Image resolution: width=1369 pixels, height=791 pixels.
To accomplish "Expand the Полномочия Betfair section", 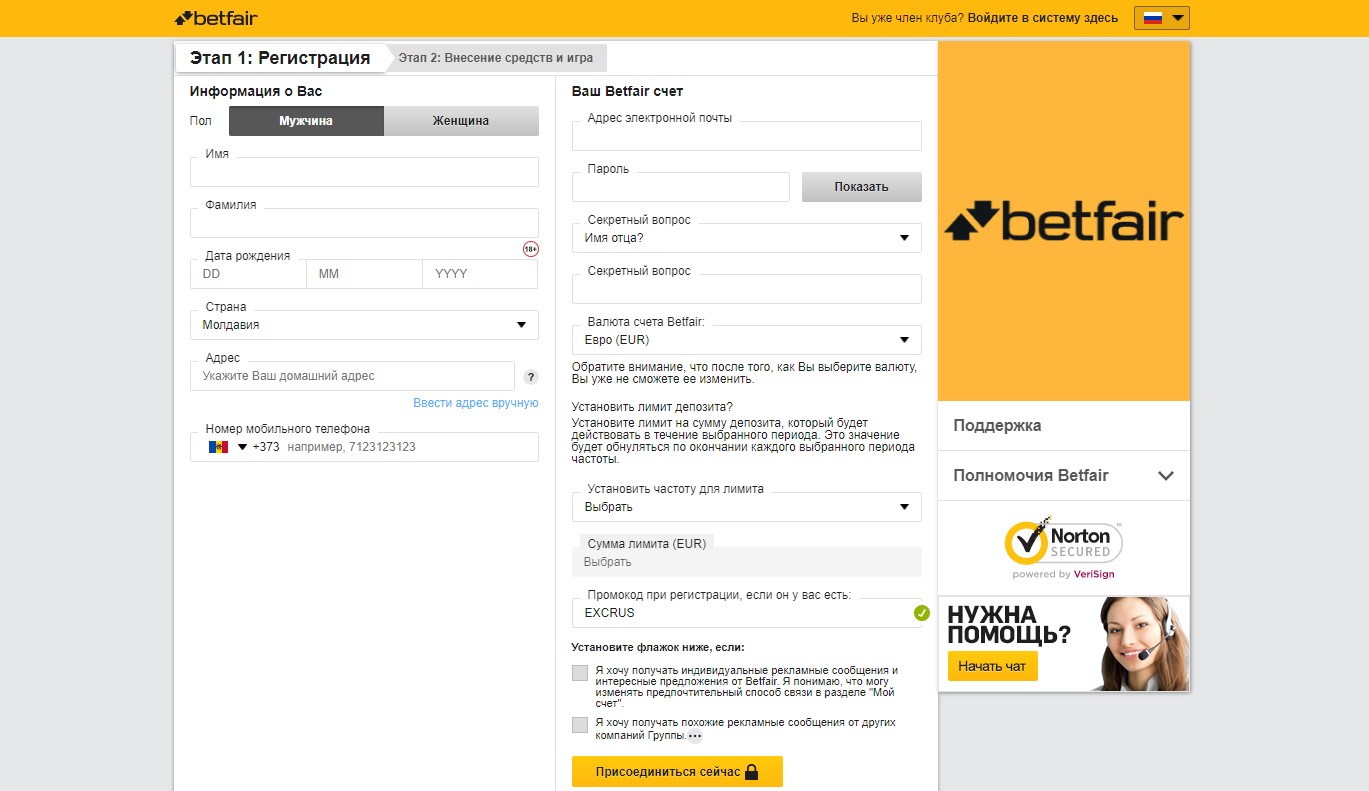I will point(1064,476).
